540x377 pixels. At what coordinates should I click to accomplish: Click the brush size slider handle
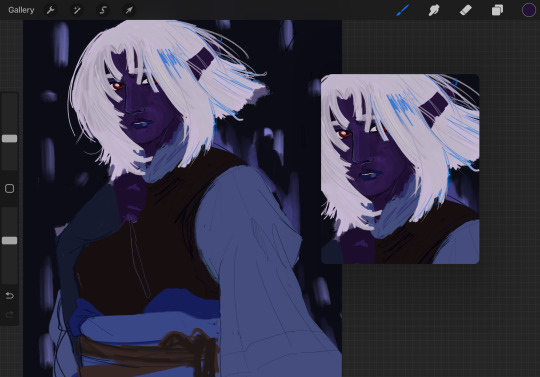click(10, 138)
